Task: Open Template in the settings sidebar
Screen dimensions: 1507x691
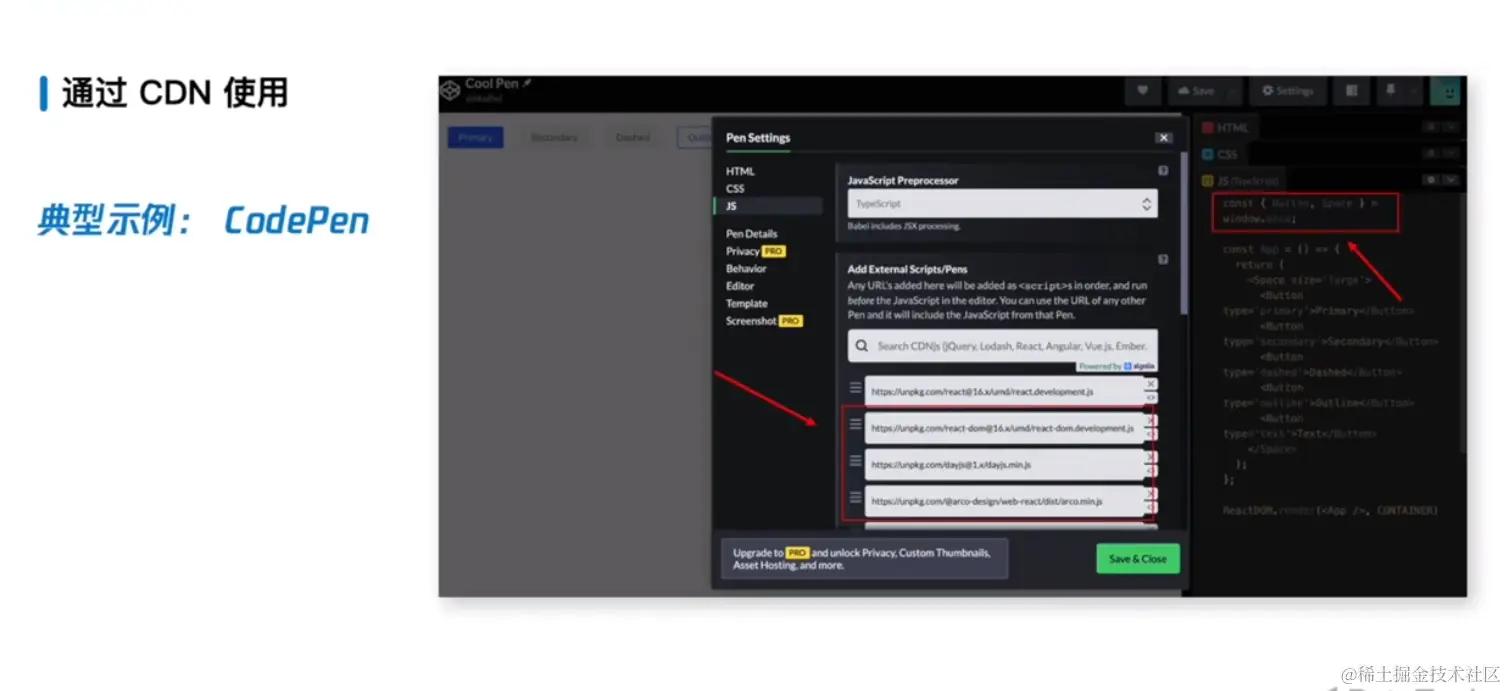Action: (747, 304)
